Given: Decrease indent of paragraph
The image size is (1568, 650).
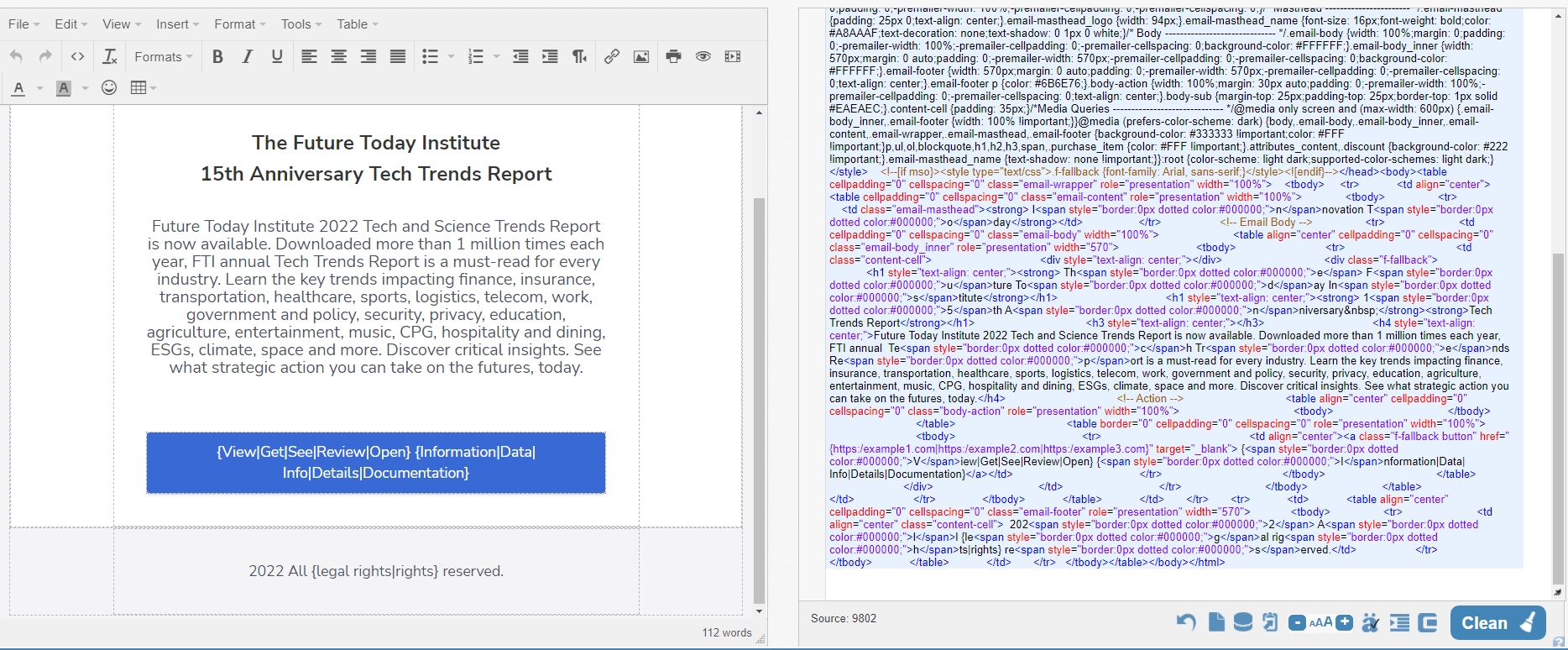Looking at the screenshot, I should click(x=520, y=56).
